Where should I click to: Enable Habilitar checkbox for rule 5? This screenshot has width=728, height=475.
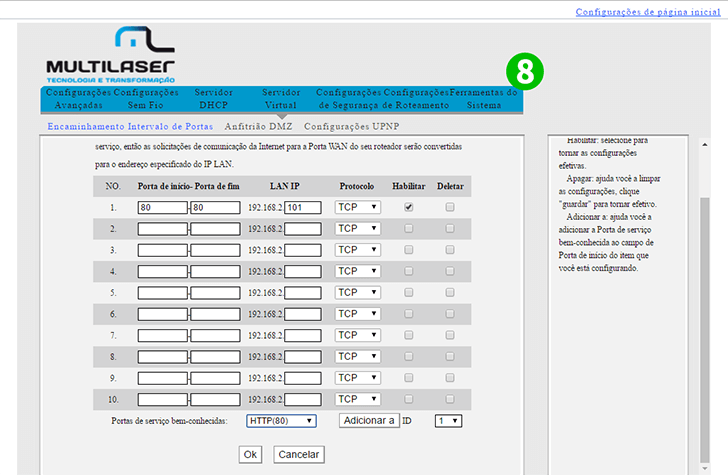tap(409, 293)
